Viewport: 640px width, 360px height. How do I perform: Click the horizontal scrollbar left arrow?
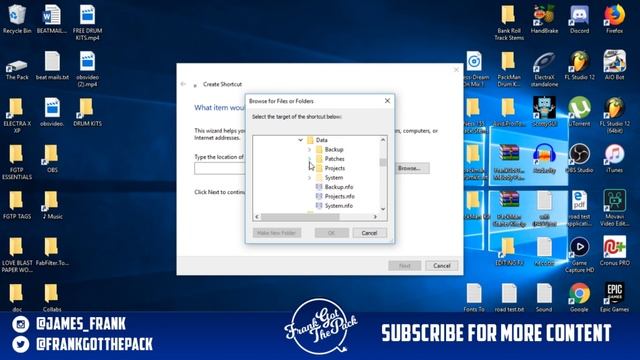257,217
